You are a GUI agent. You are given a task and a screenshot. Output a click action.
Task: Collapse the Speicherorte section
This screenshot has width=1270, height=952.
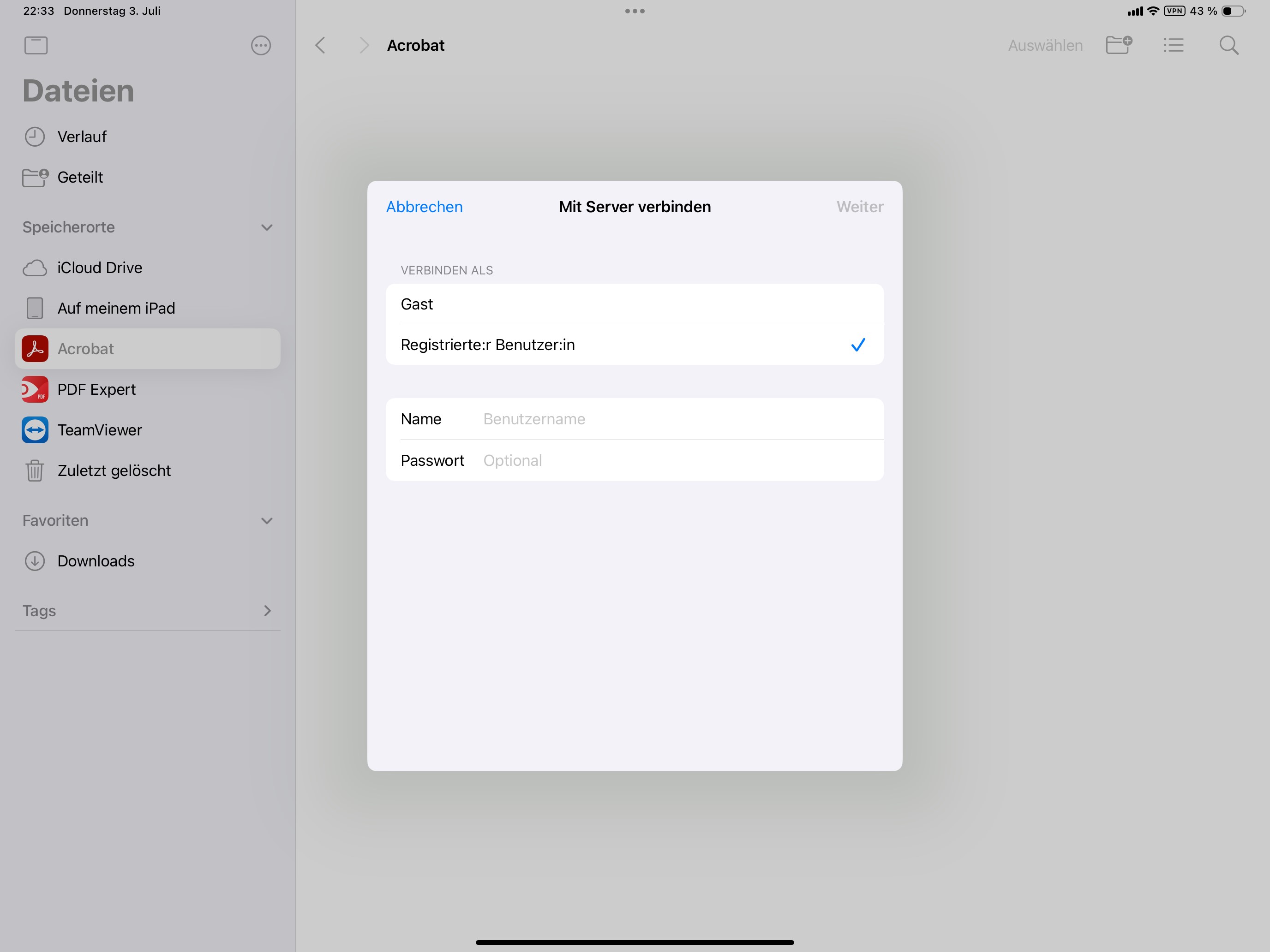[266, 227]
